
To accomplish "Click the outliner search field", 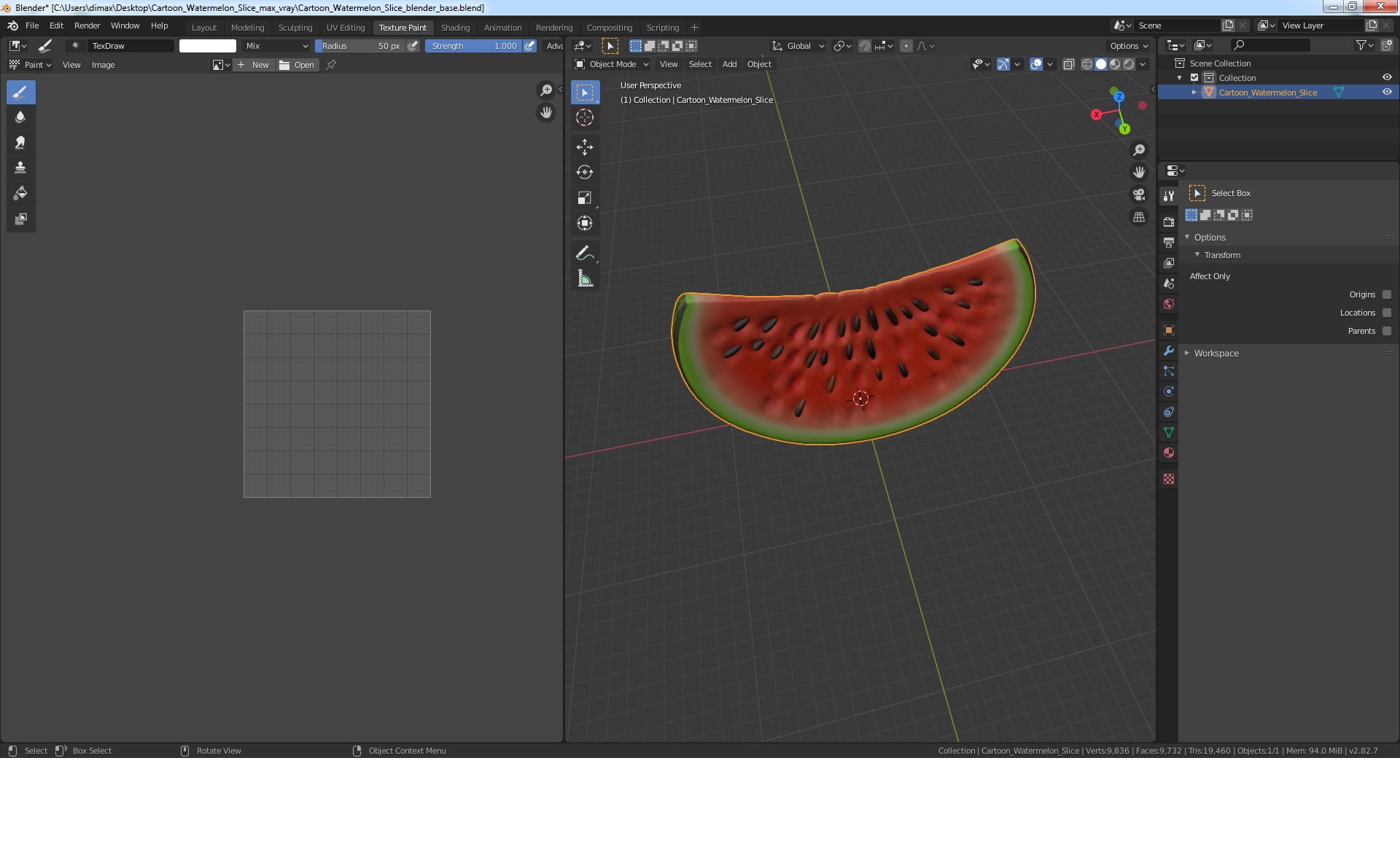I will pos(1269,45).
